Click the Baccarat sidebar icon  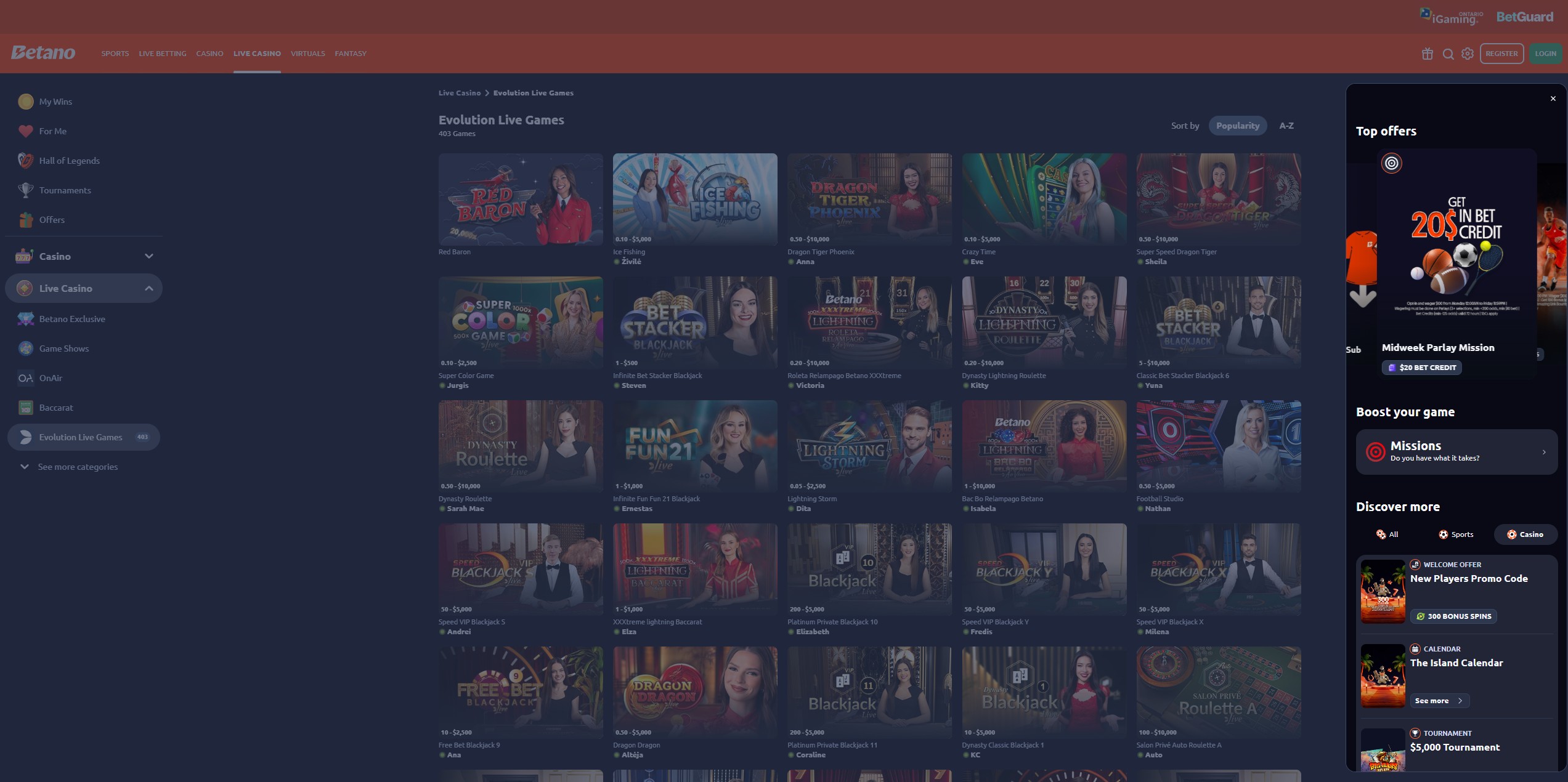tap(25, 408)
